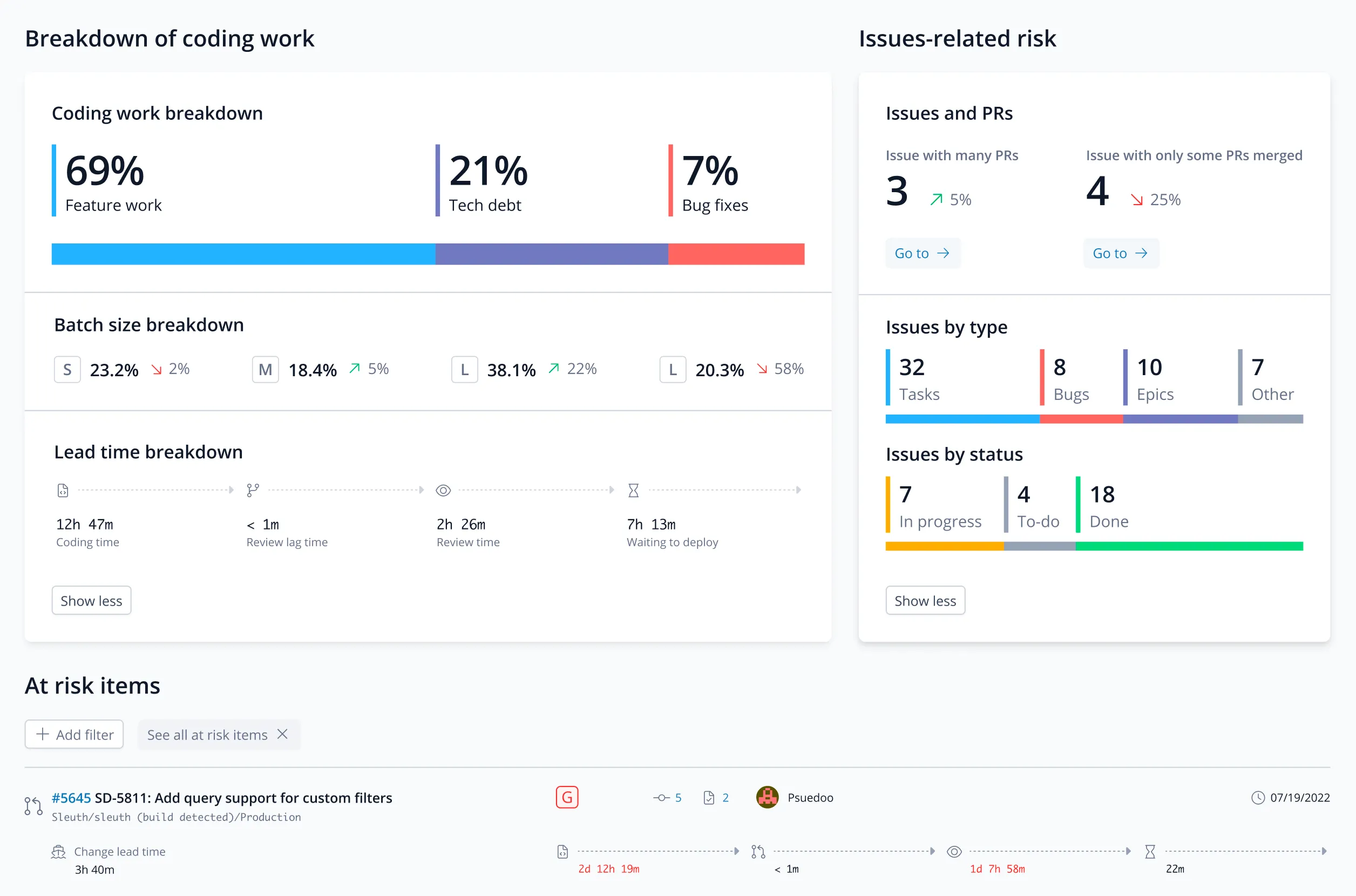Viewport: 1356px width, 896px height.
Task: Click the commits icon showing 5
Action: click(x=661, y=798)
